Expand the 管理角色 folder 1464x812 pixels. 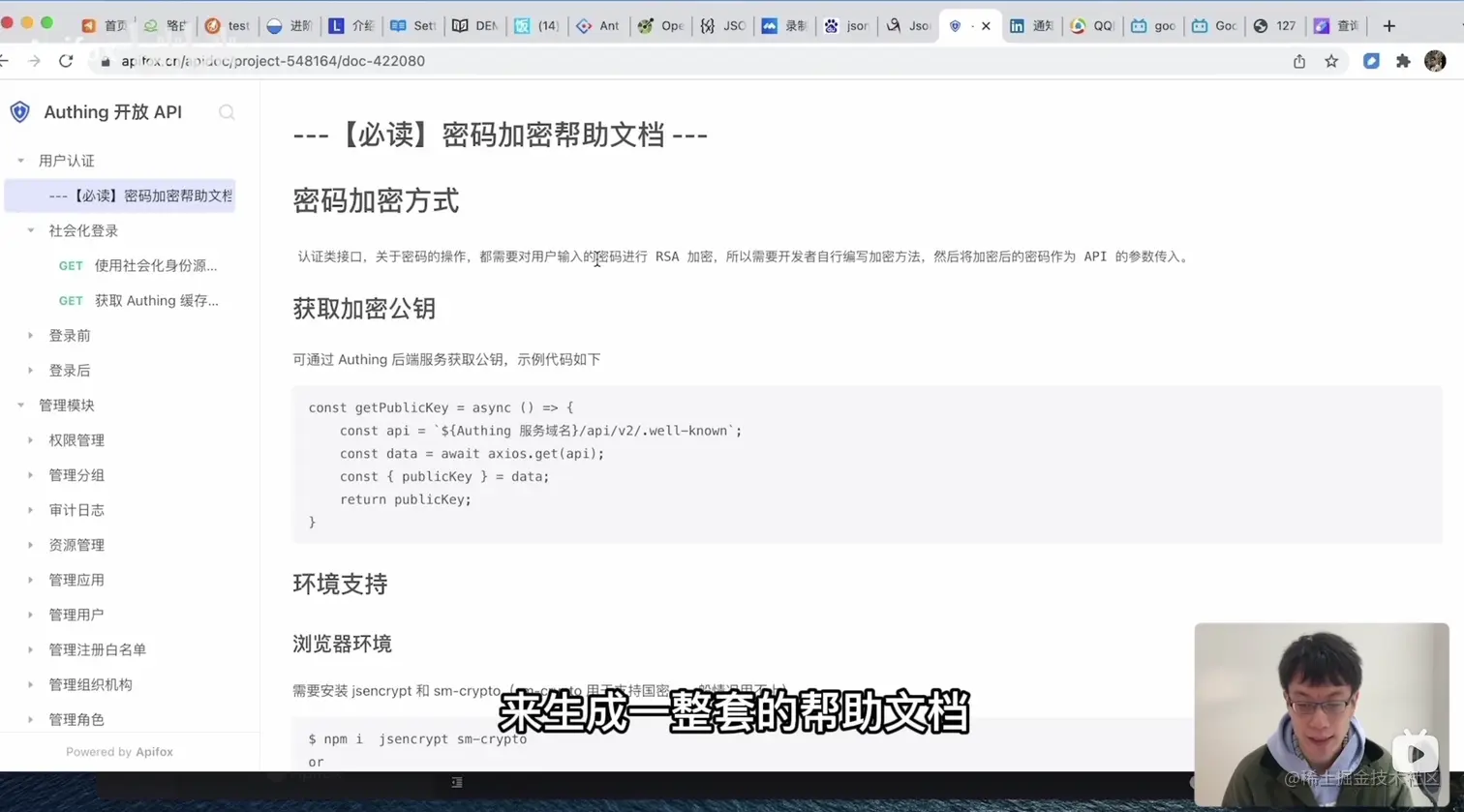pos(31,719)
